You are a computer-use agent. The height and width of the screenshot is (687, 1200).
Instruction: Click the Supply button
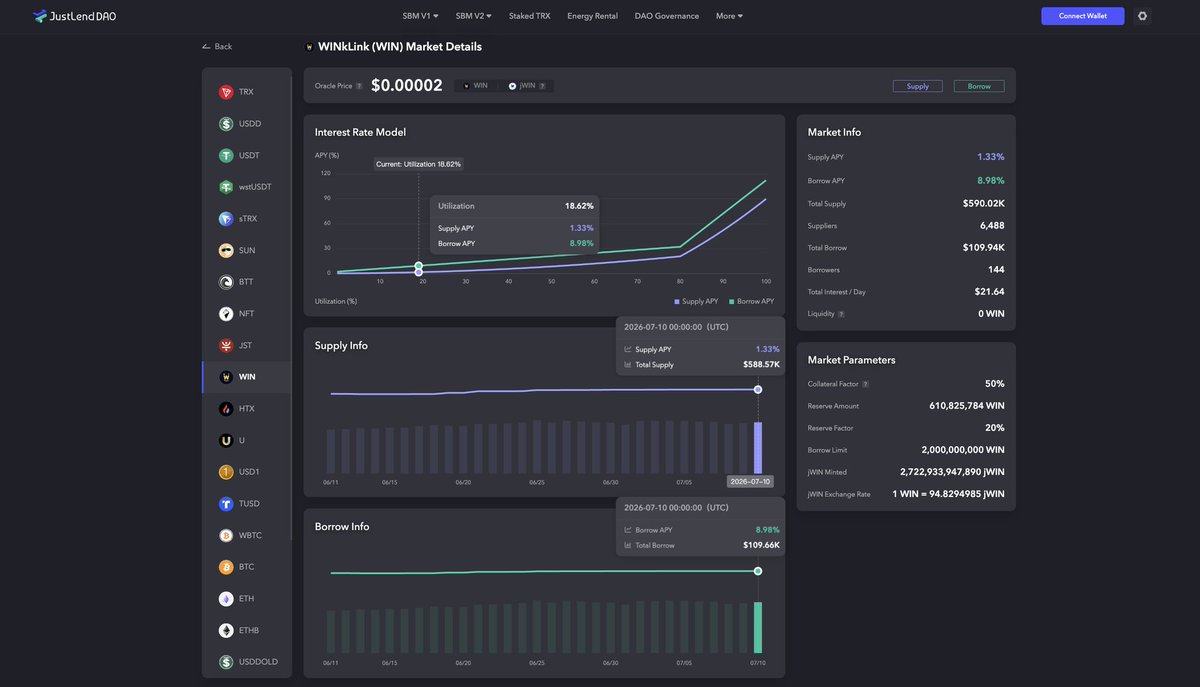pyautogui.click(x=918, y=86)
